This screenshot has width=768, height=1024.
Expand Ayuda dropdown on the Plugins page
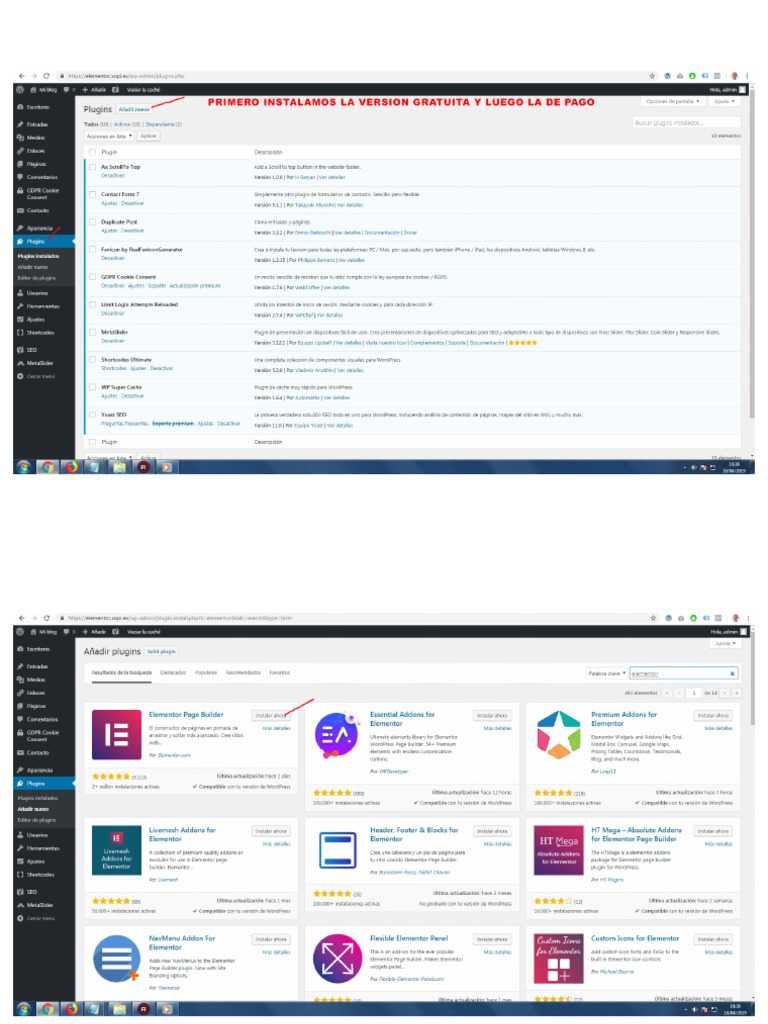click(724, 101)
